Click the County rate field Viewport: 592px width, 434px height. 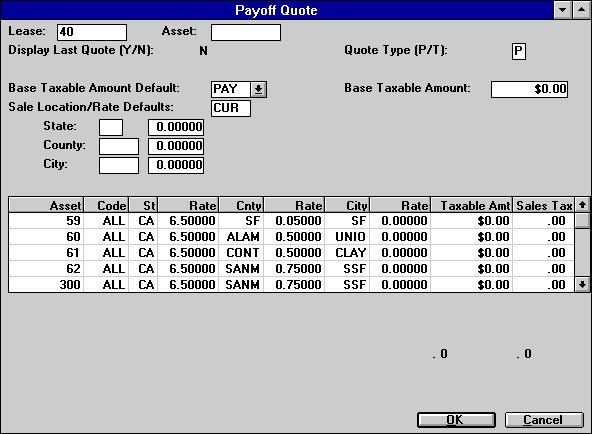point(176,146)
